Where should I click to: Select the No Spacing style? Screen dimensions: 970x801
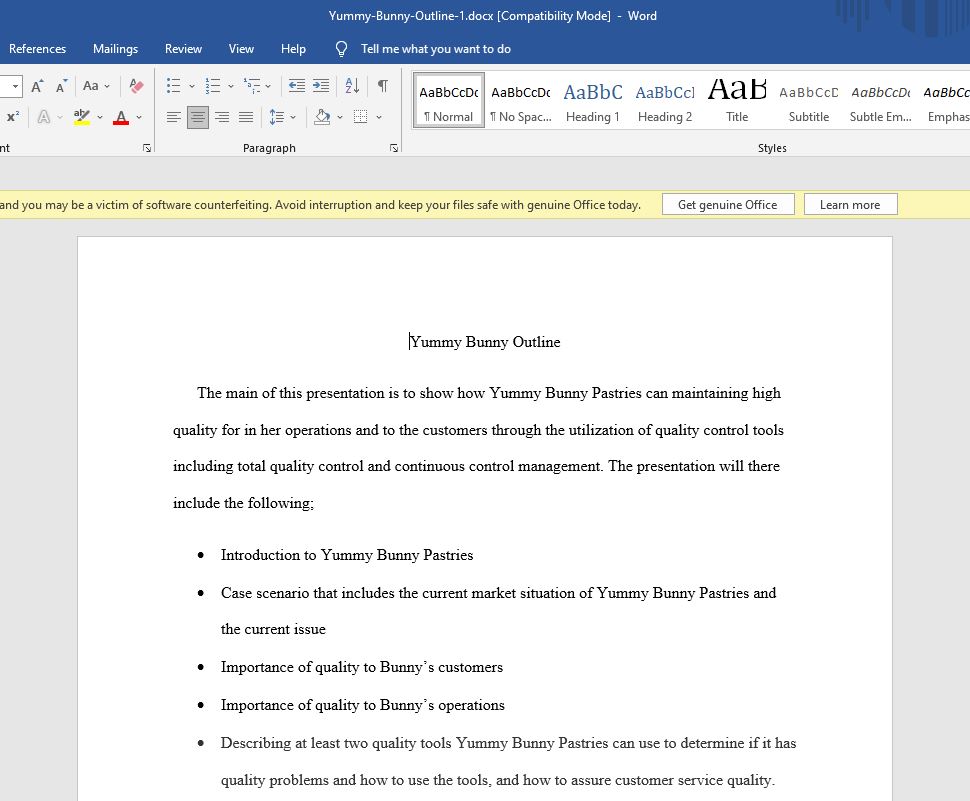[x=520, y=101]
